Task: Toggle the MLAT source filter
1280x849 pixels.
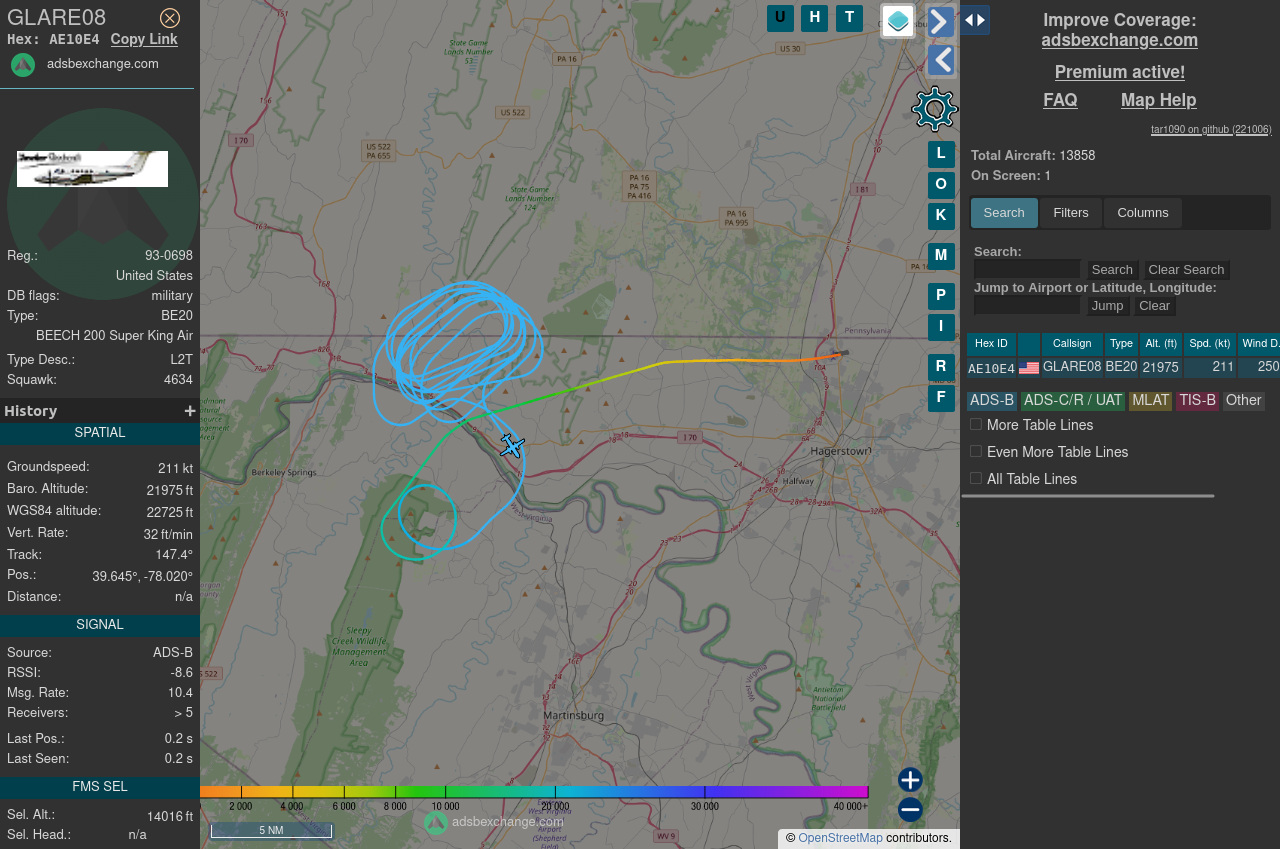Action: (x=1150, y=400)
